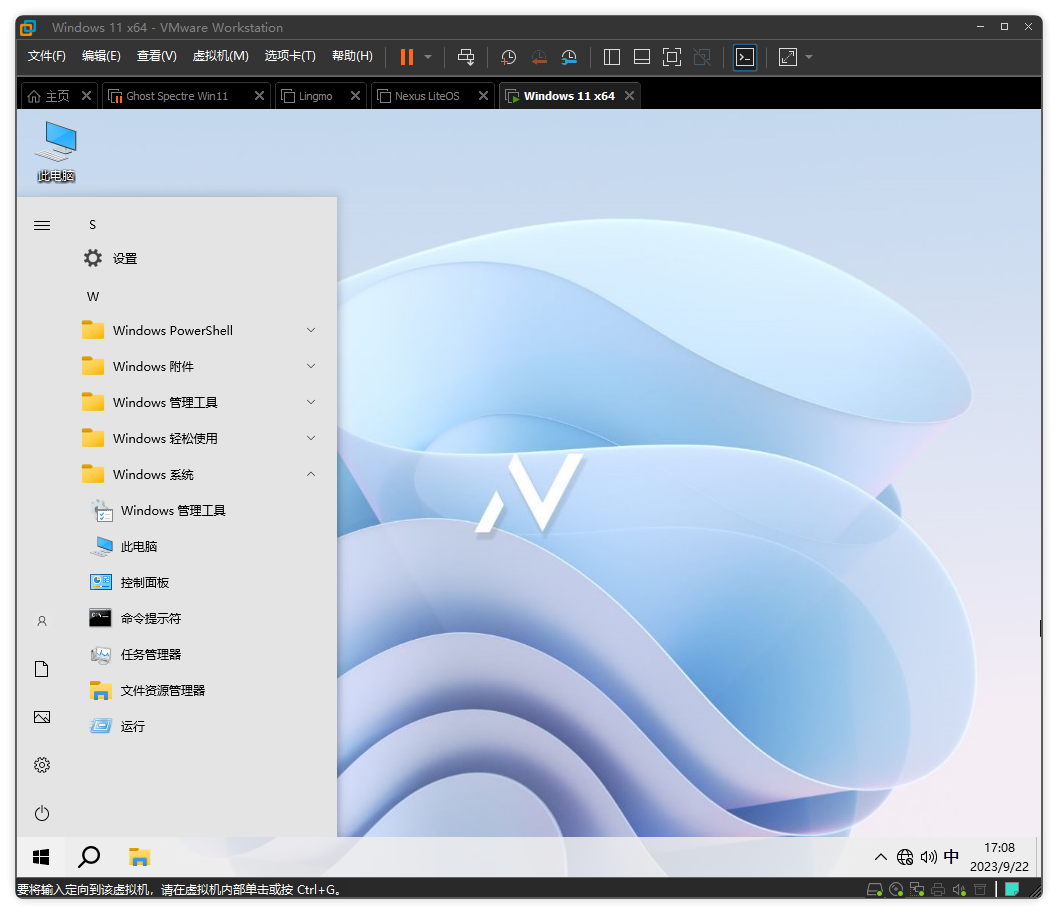
Task: Click Send Ctrl+Alt+Del toolbar icon
Action: coord(466,57)
